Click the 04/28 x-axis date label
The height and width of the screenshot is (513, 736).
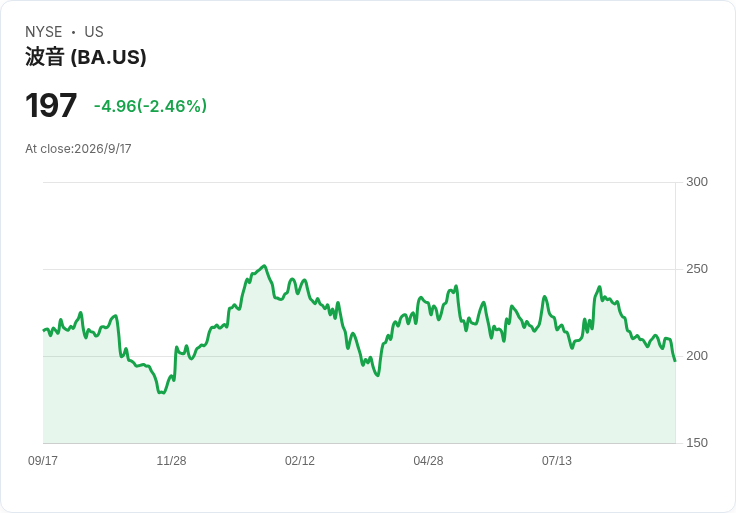(428, 461)
